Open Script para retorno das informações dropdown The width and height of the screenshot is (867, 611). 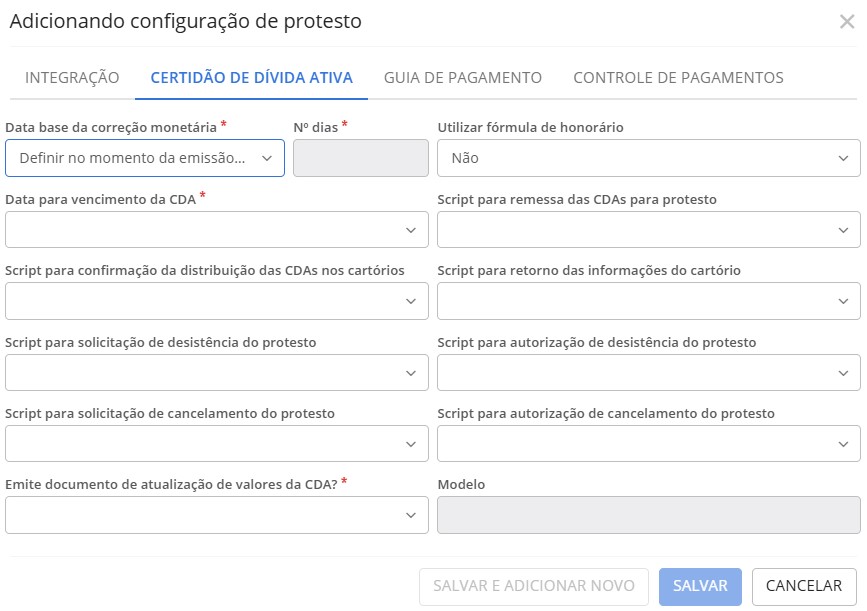pos(648,301)
